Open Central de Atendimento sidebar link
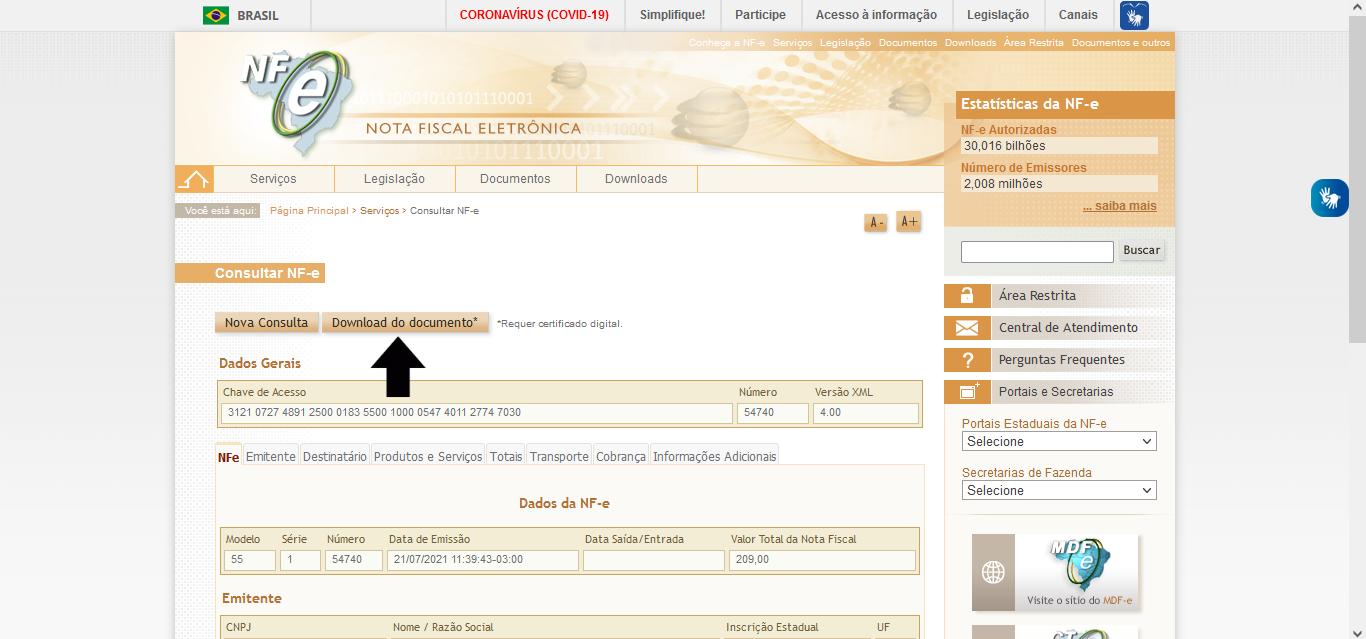The image size is (1366, 639). [x=1068, y=328]
